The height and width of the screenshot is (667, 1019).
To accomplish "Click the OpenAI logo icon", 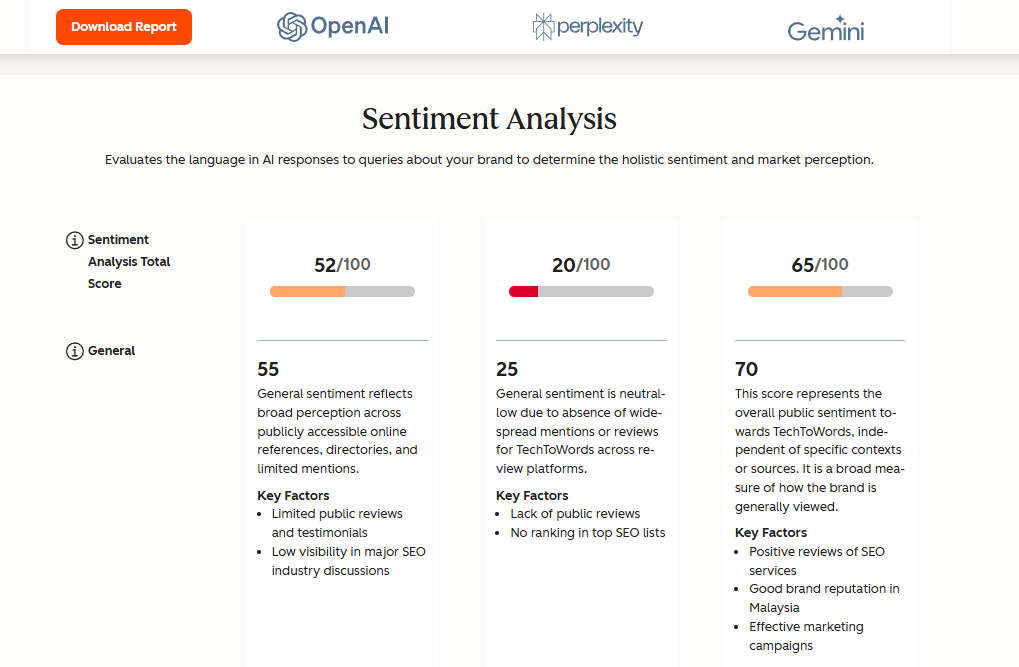I will [x=292, y=27].
